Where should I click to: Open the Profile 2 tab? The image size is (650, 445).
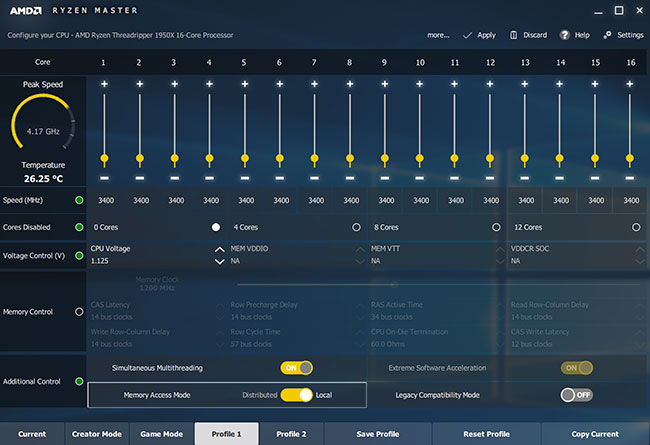[x=291, y=434]
